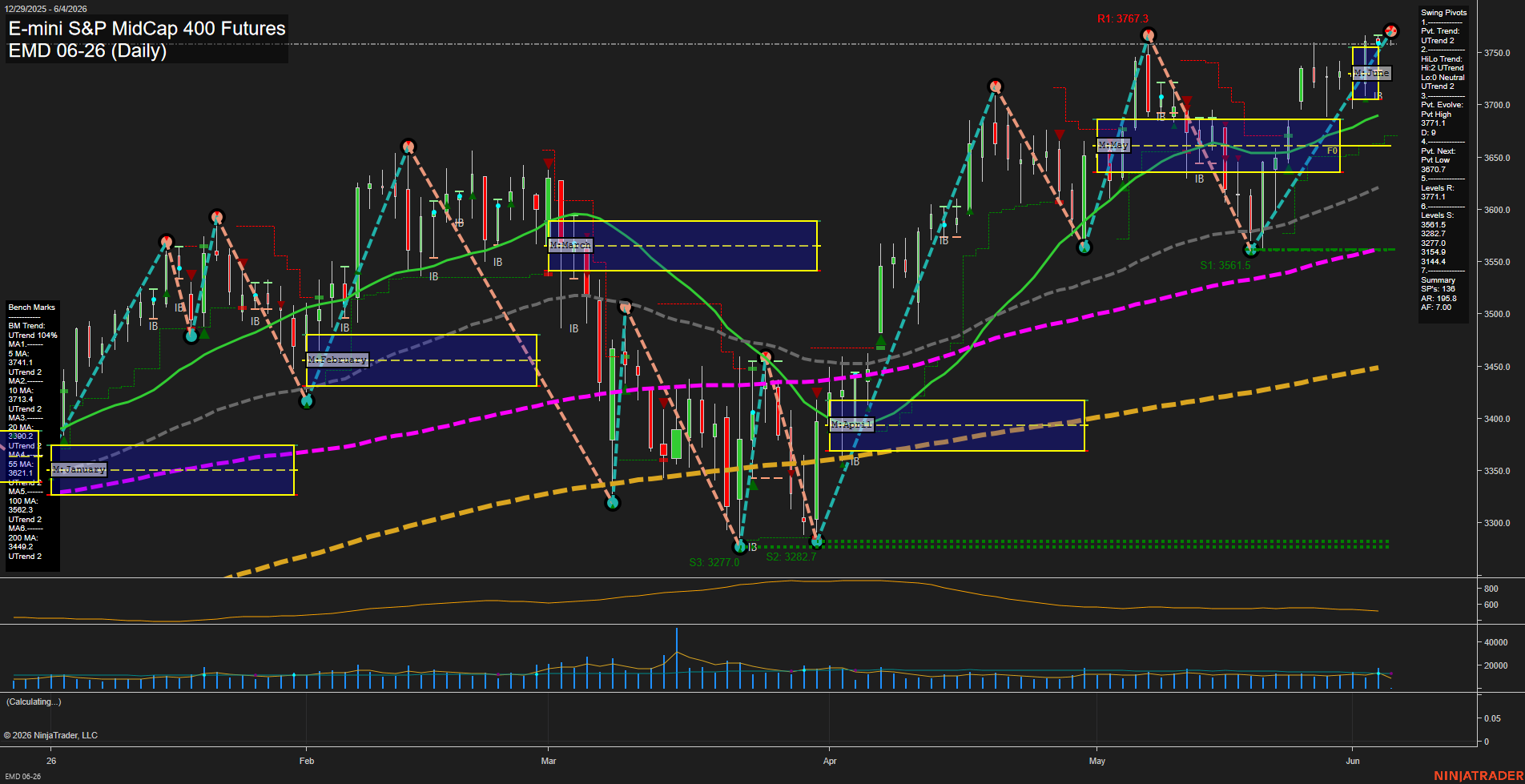The width and height of the screenshot is (1525, 784).
Task: Click the 100 MA: entry in Bench Marks
Action: click(x=23, y=501)
